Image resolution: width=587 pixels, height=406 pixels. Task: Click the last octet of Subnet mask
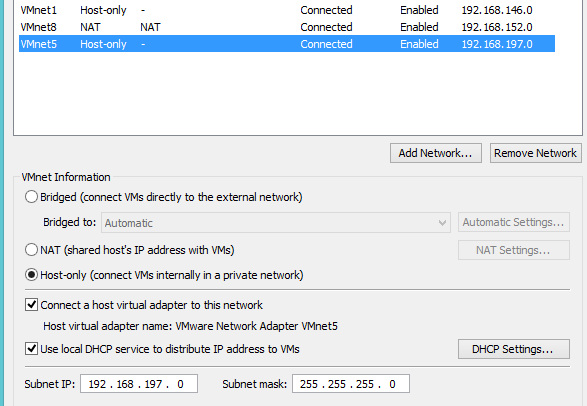pos(392,384)
